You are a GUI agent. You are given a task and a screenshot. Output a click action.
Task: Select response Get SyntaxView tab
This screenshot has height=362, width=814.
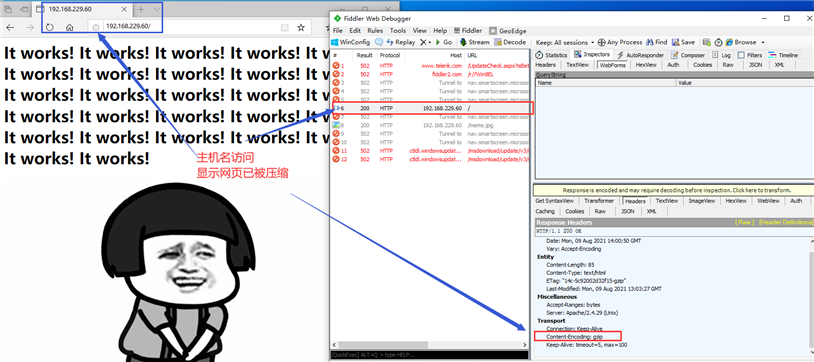(554, 201)
